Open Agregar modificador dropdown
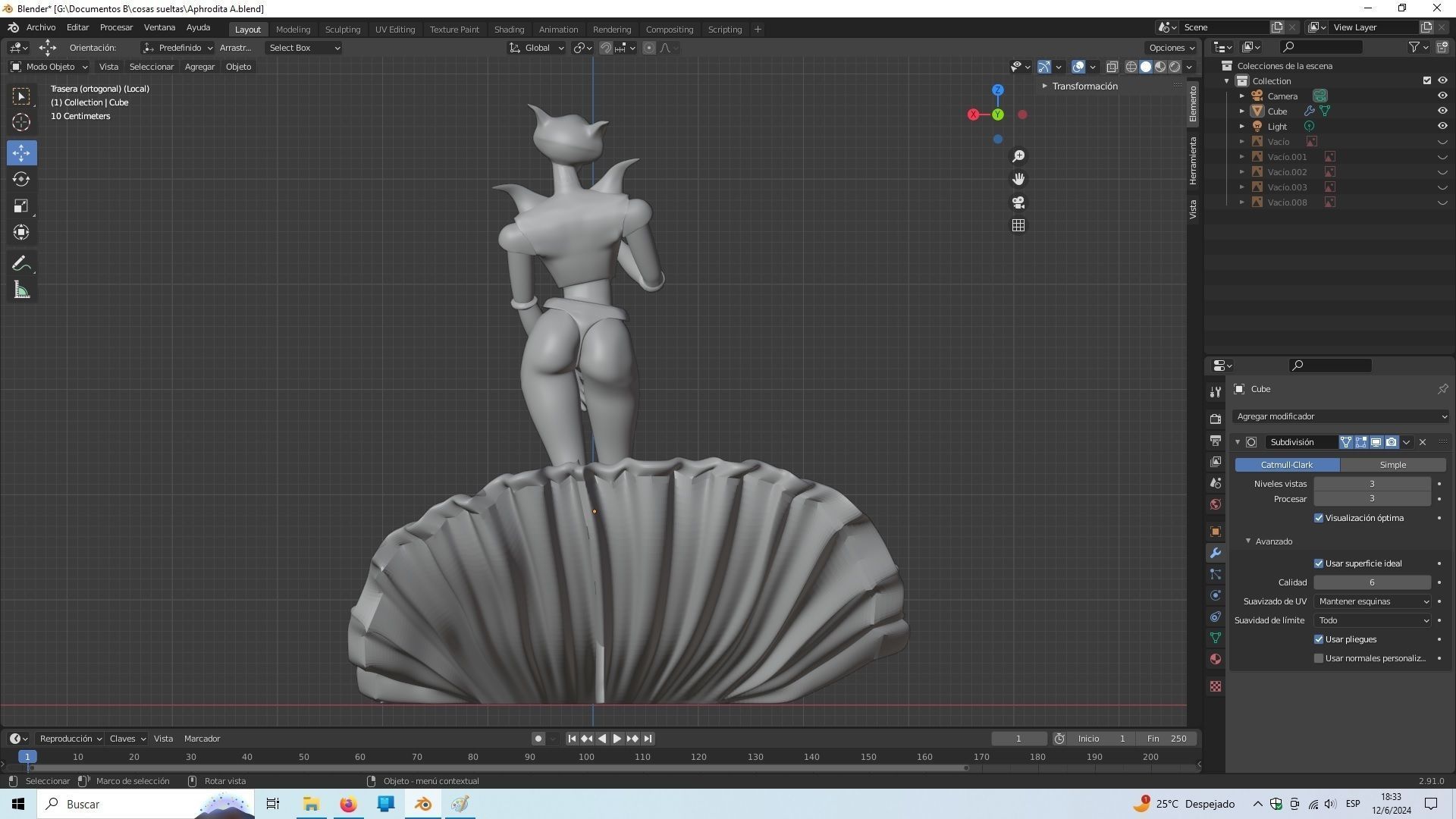 tap(1340, 416)
